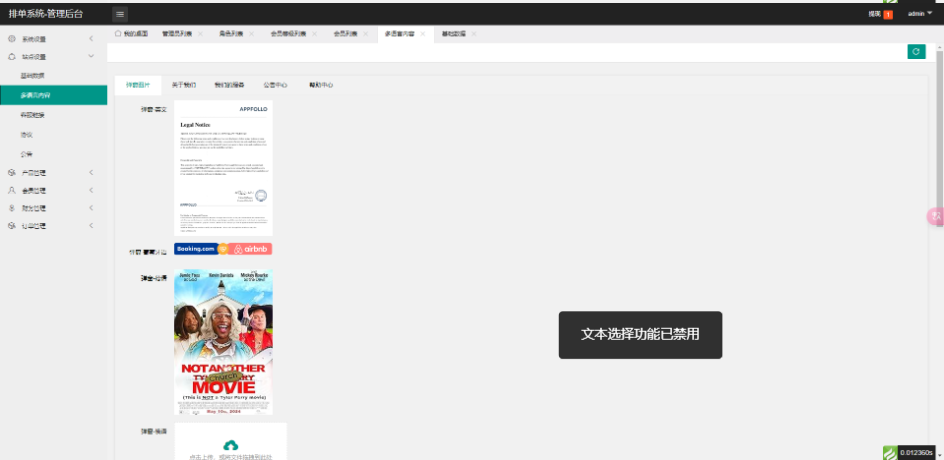
Task: Click the 财务管理 icon in sidebar
Action: point(11,208)
